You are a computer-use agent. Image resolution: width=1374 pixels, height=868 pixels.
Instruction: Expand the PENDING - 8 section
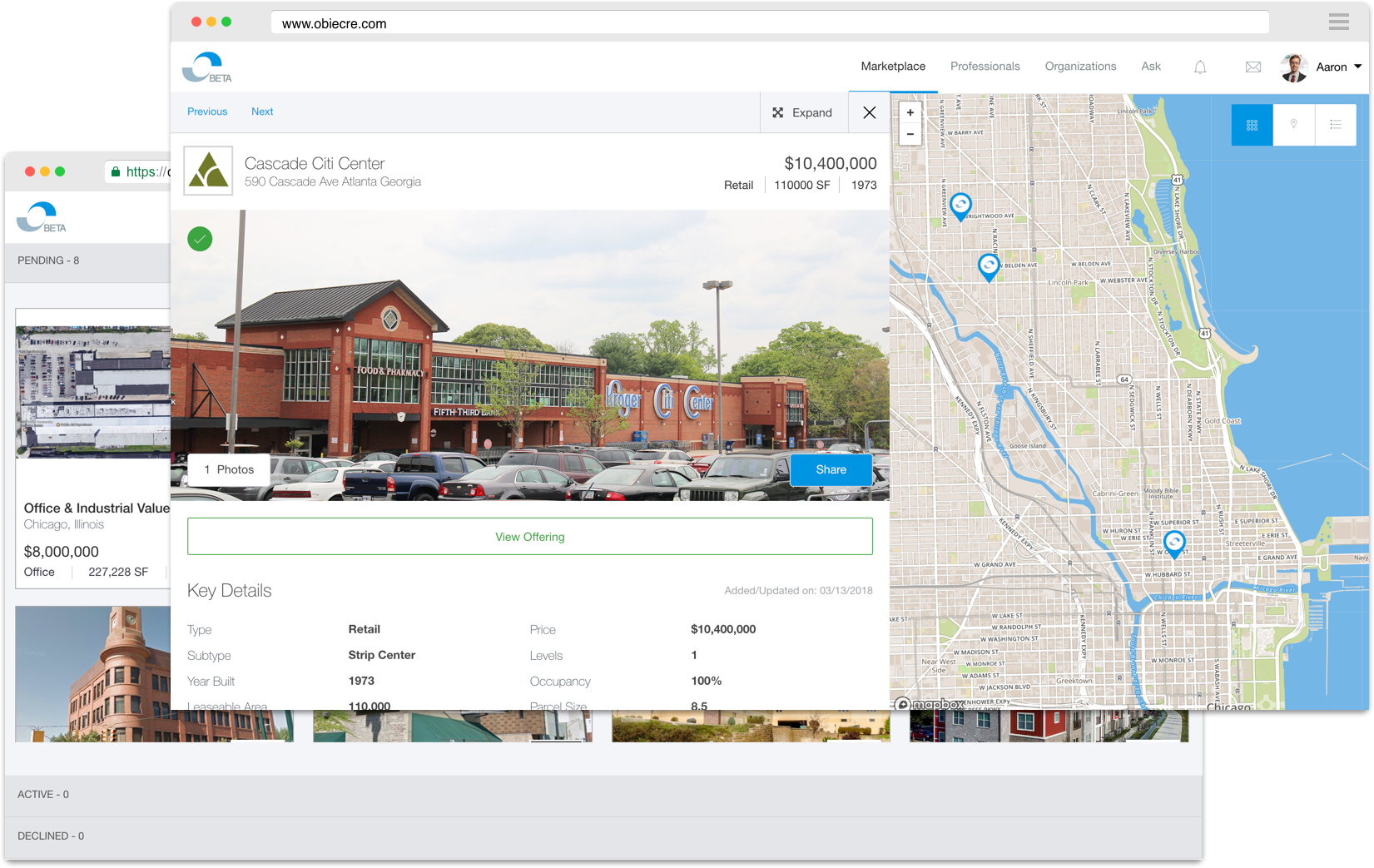pos(87,260)
